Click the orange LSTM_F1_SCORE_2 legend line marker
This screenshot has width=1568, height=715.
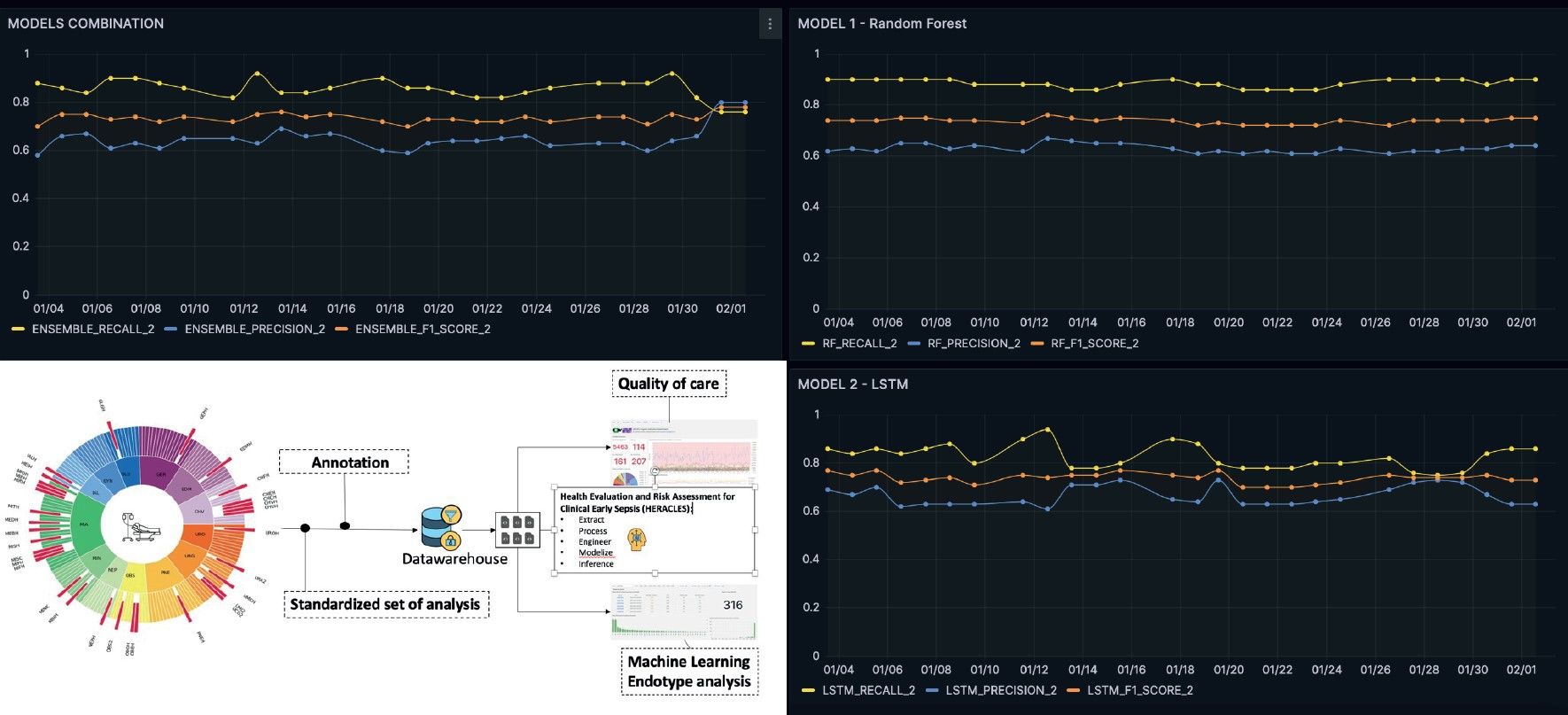pos(1074,691)
